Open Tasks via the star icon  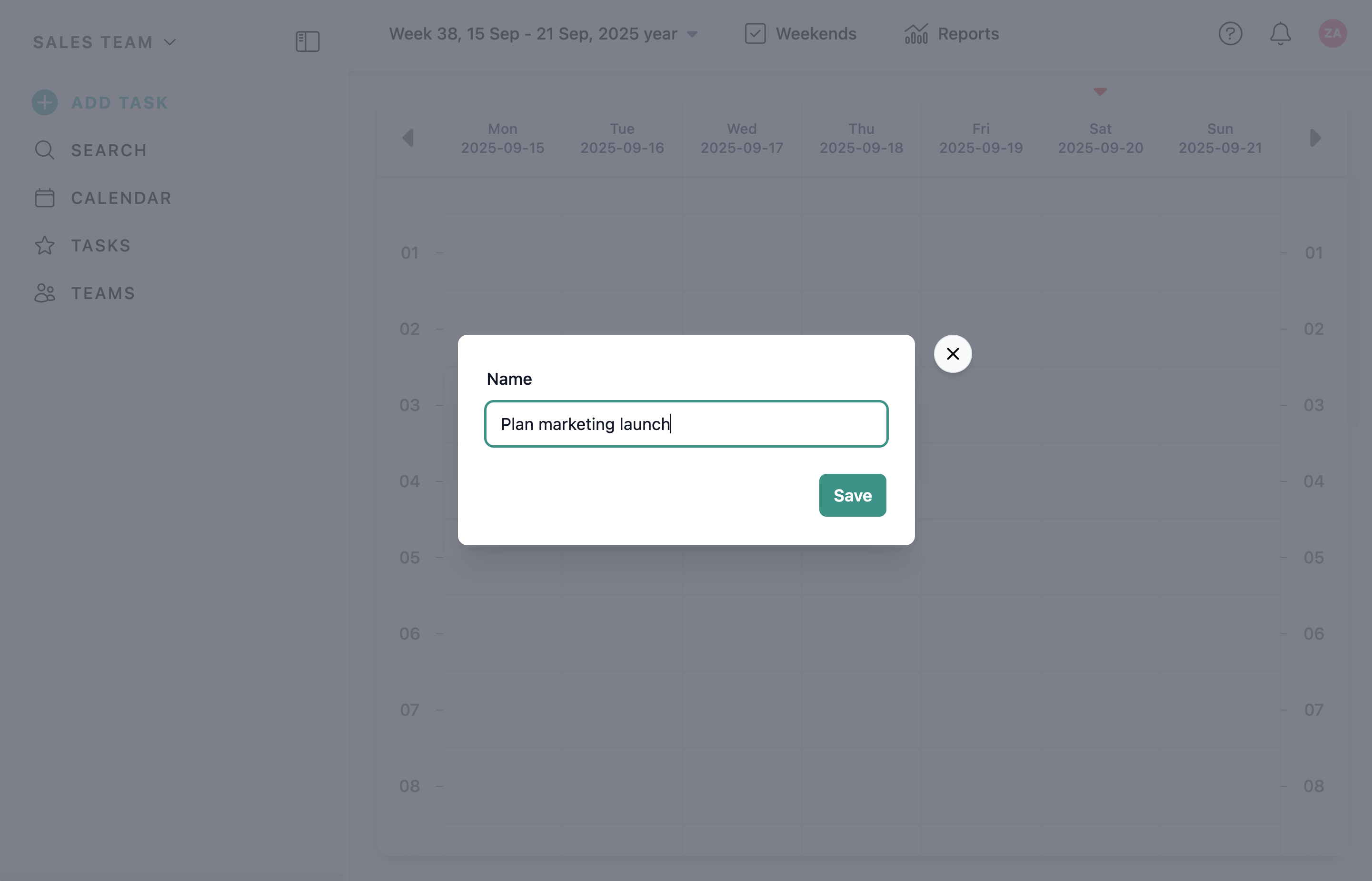click(45, 245)
